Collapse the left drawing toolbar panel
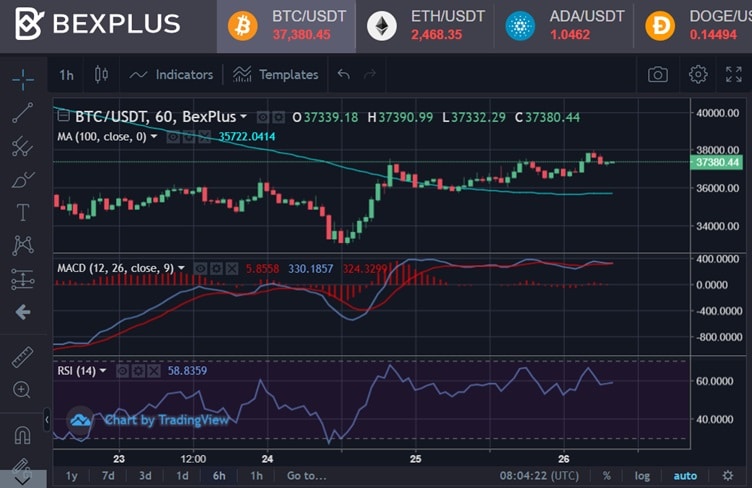Viewport: 752px width, 488px height. (47, 420)
